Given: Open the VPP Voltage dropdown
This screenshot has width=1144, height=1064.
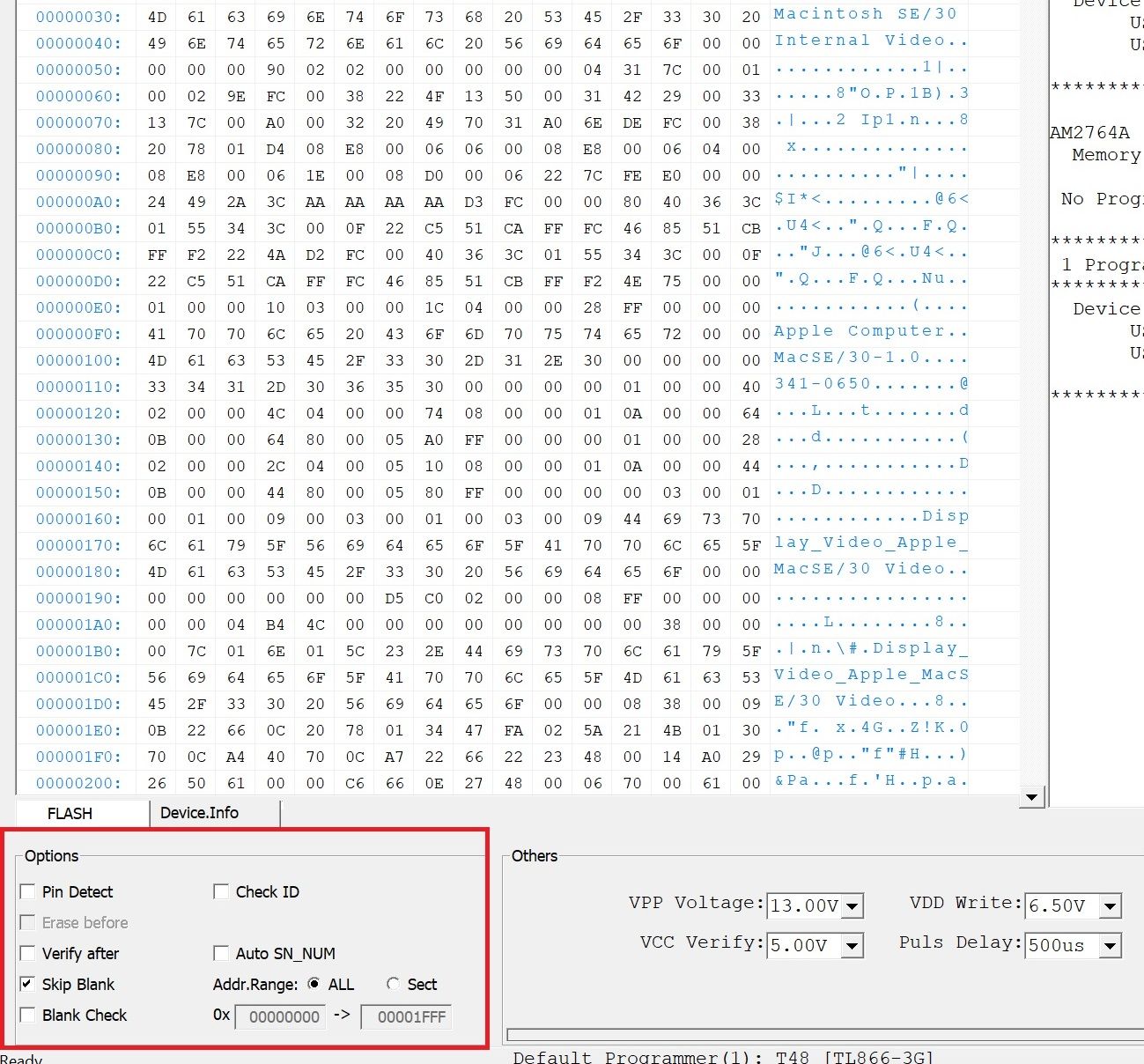Looking at the screenshot, I should pos(852,906).
